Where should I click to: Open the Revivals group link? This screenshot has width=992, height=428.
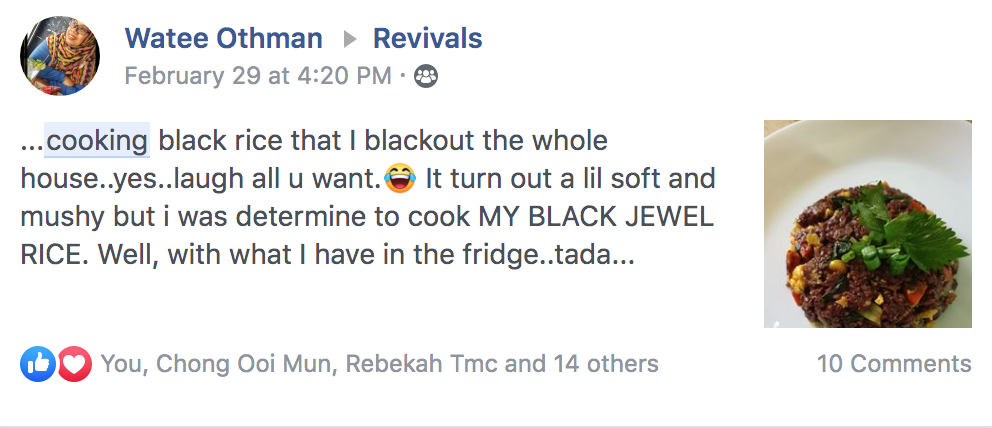click(427, 39)
